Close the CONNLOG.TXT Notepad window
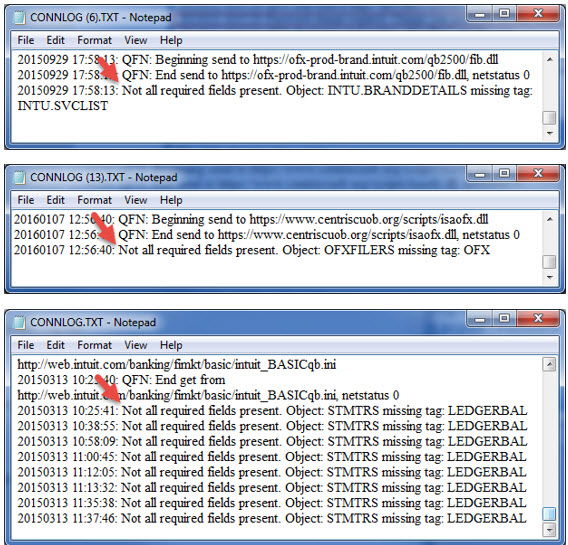568x545 pixels. point(538,319)
